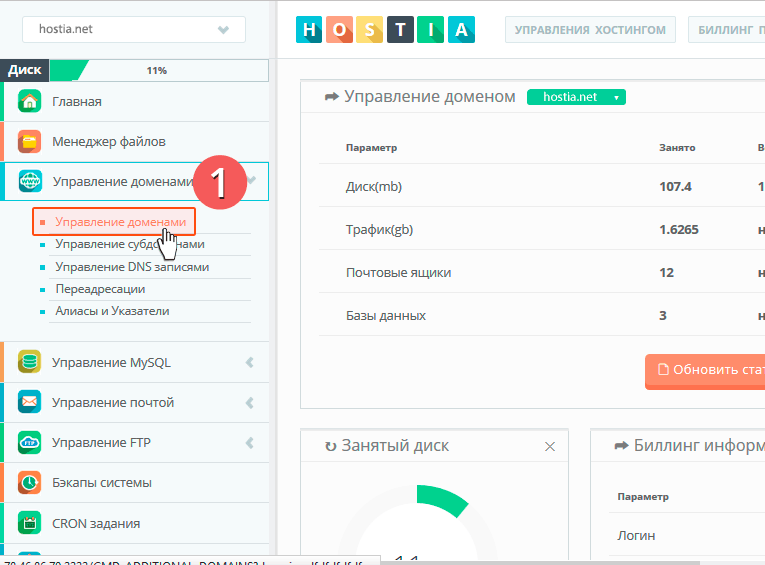Viewport: 765px width, 565px height.
Task: Click the Биллинг top button
Action: point(727,30)
